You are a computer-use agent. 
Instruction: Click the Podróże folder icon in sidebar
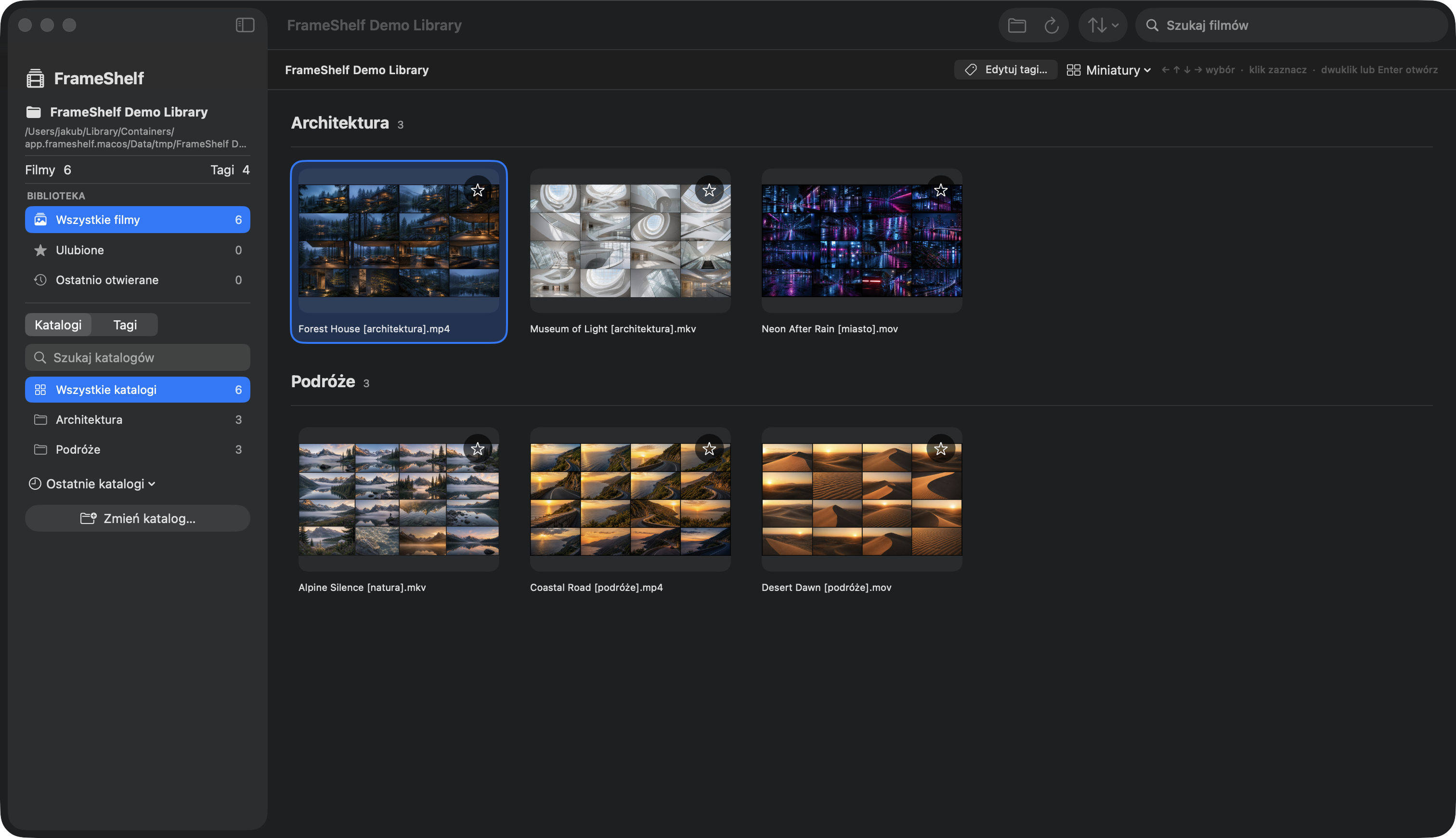[x=40, y=449]
